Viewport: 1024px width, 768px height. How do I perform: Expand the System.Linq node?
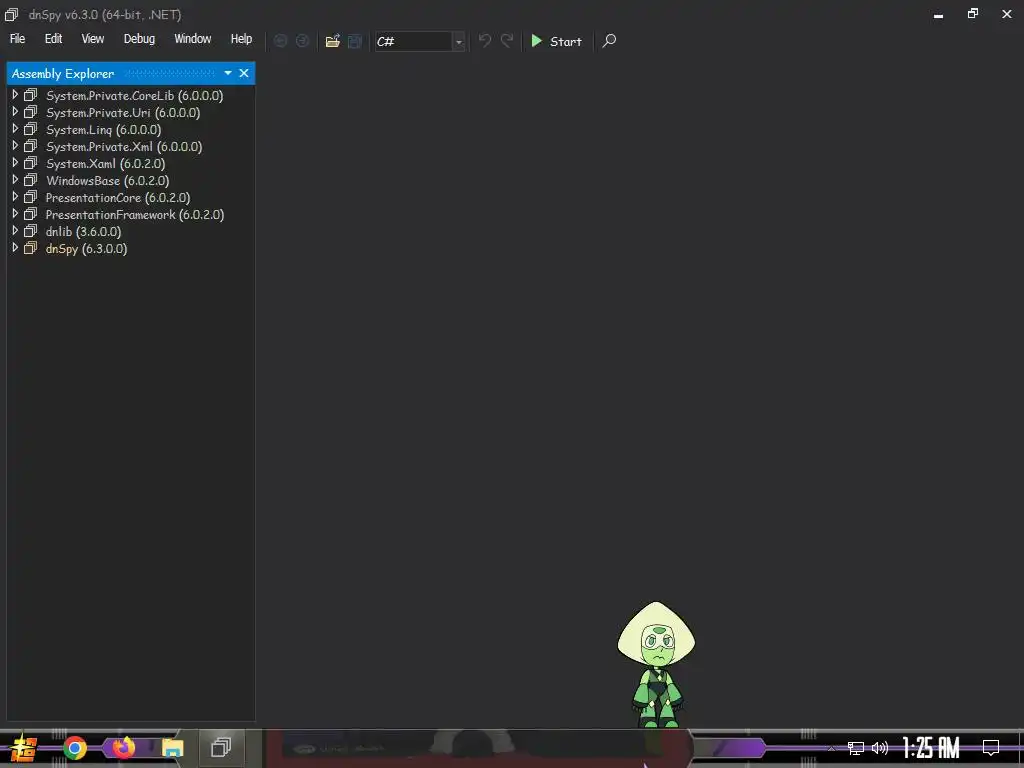(x=15, y=129)
